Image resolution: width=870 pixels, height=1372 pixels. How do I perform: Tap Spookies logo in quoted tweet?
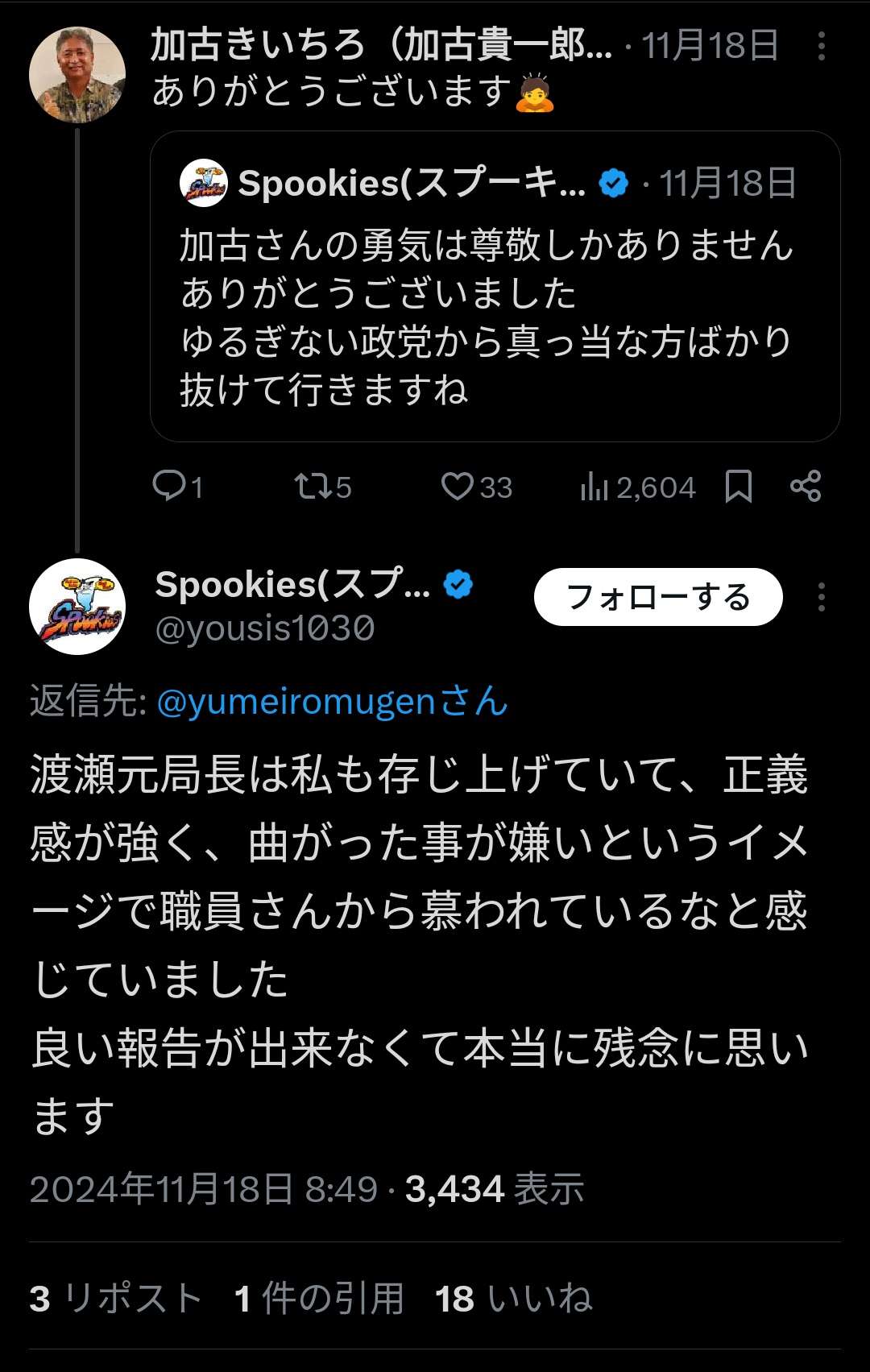pos(203,184)
